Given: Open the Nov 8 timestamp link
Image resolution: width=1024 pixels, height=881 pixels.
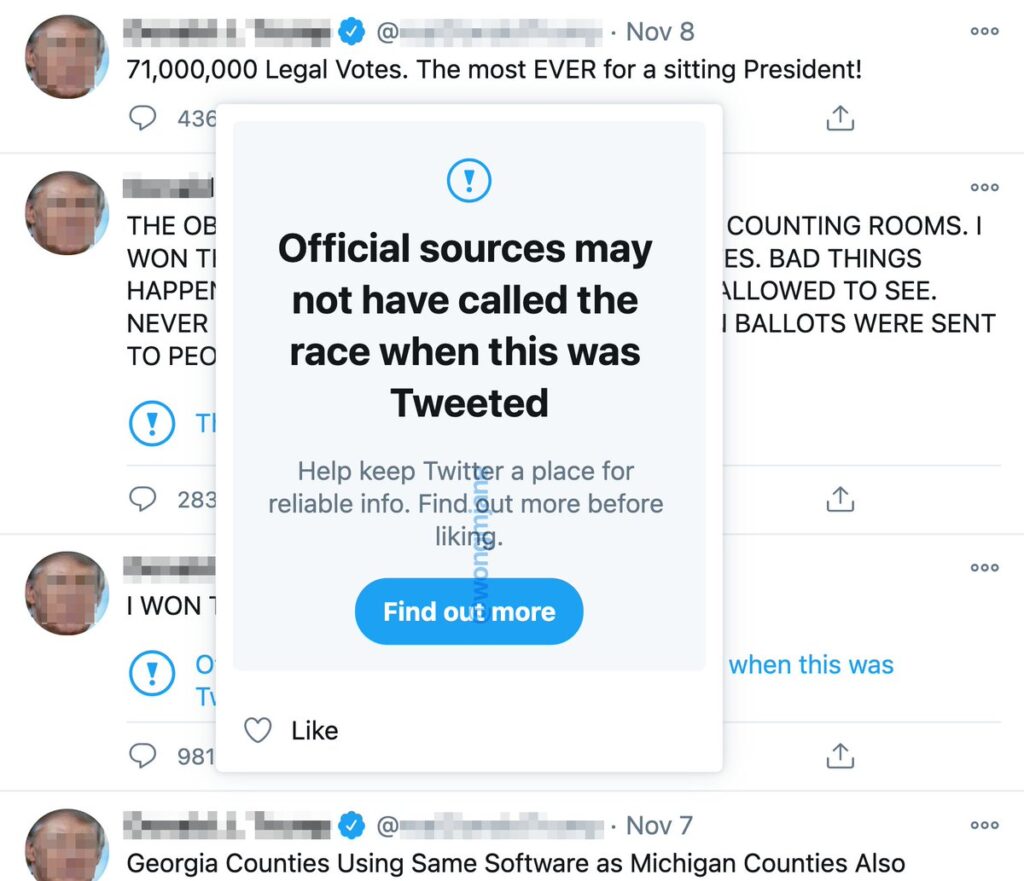Looking at the screenshot, I should click(659, 32).
